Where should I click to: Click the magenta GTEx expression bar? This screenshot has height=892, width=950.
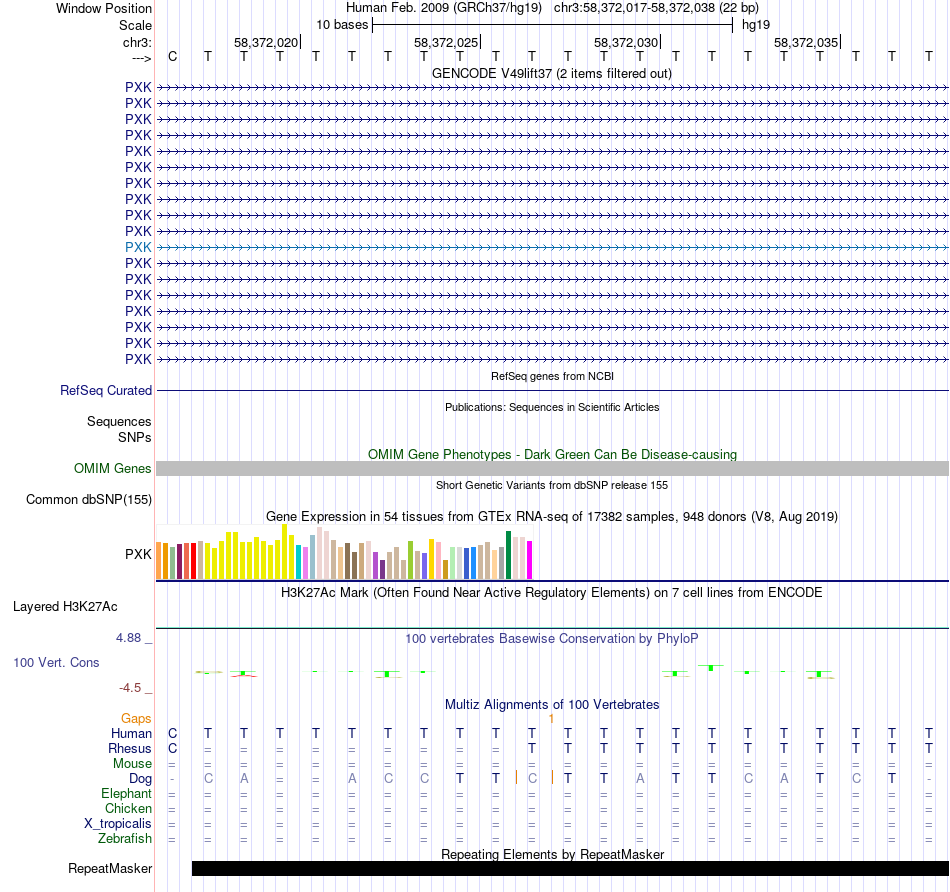tap(529, 560)
